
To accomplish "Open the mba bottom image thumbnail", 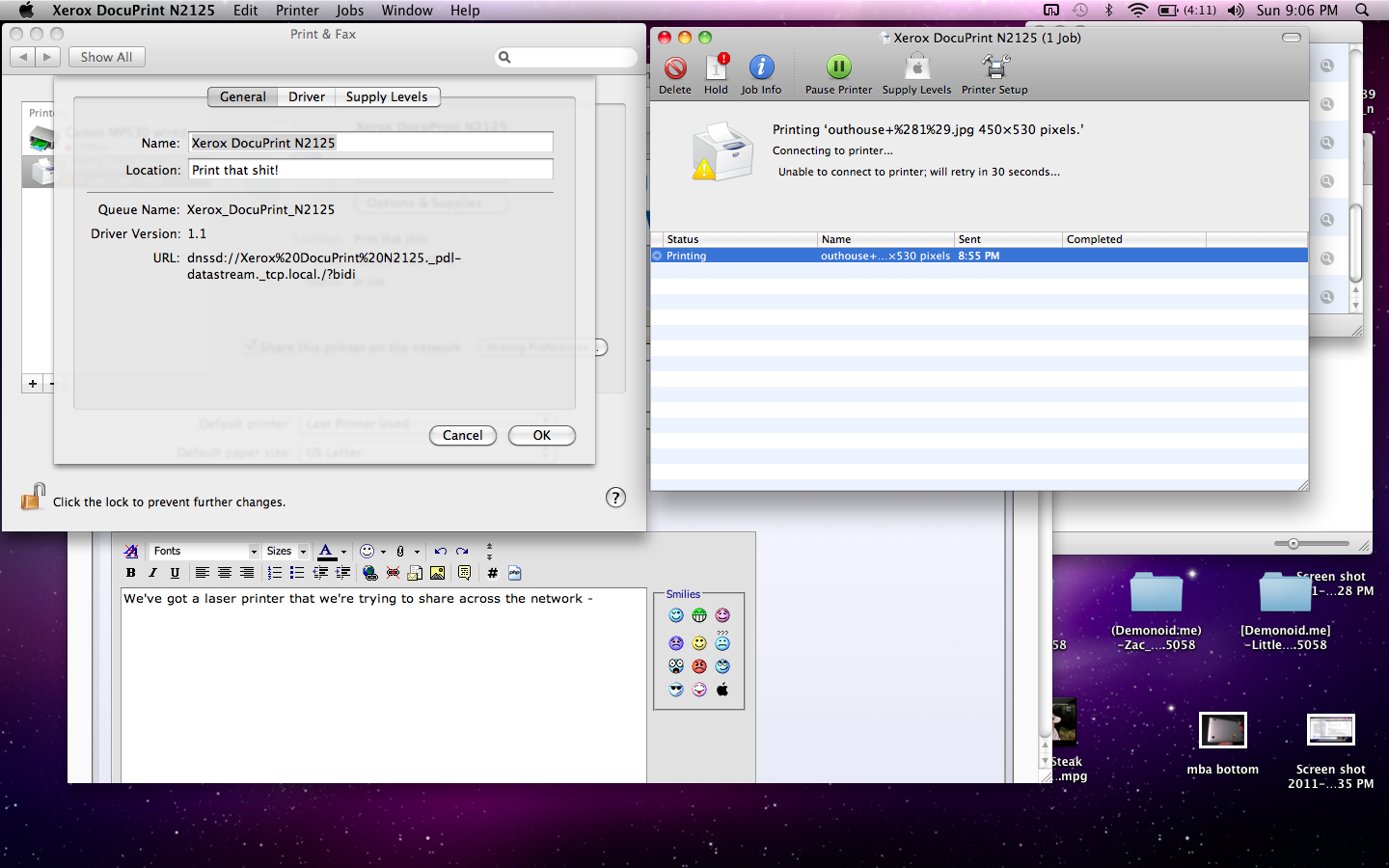I will [x=1223, y=730].
